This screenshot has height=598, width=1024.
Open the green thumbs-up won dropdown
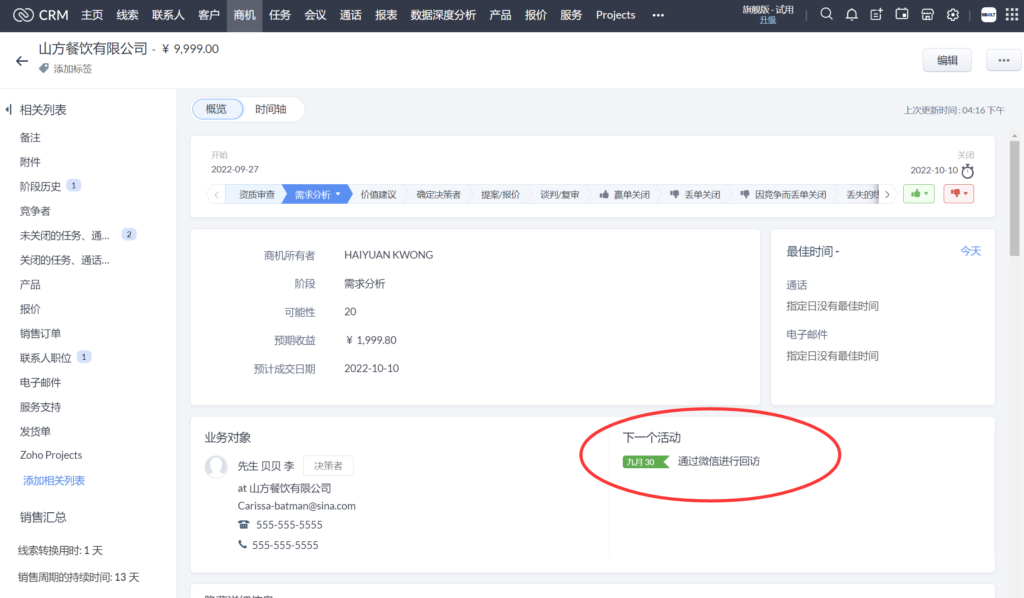[918, 194]
